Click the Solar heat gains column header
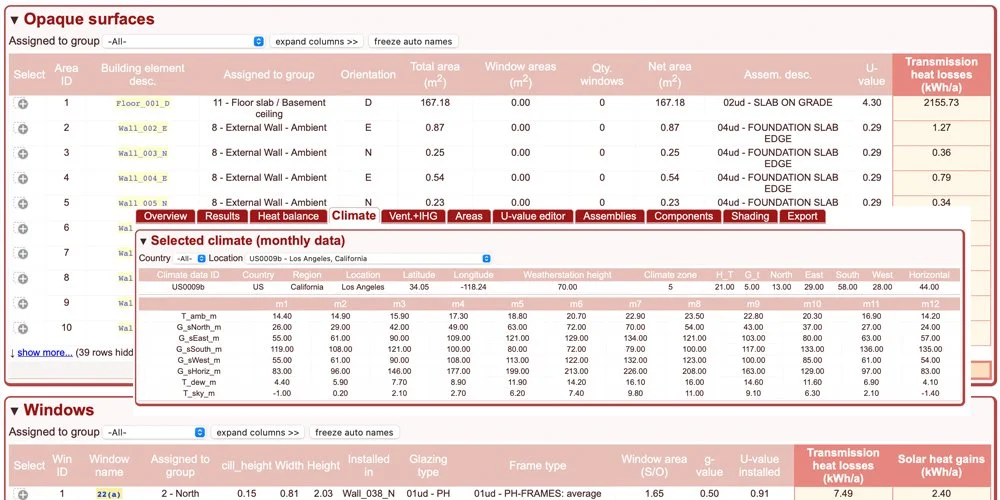The width and height of the screenshot is (1000, 500). [941, 466]
